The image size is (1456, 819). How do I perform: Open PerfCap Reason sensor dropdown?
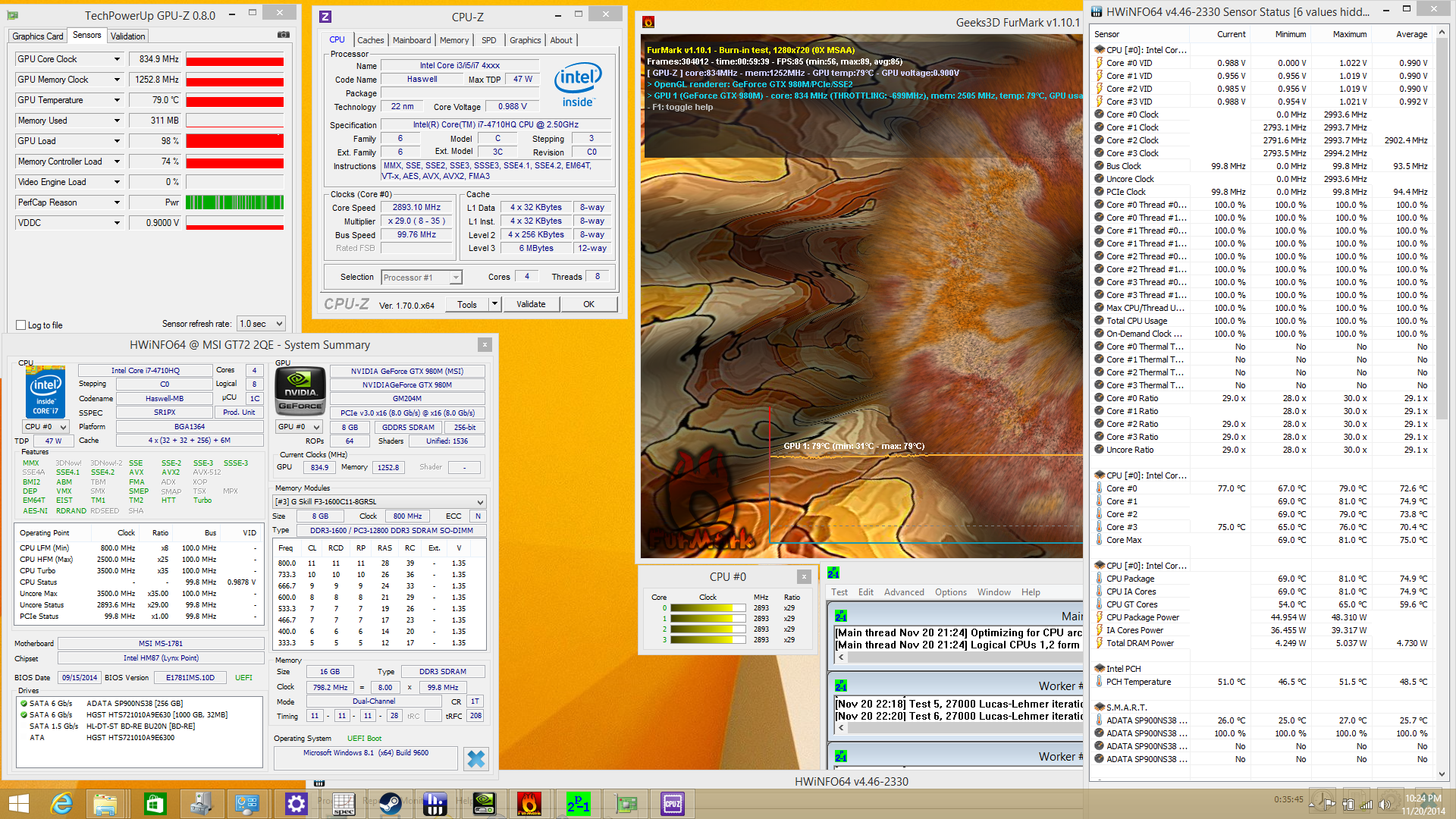117,202
